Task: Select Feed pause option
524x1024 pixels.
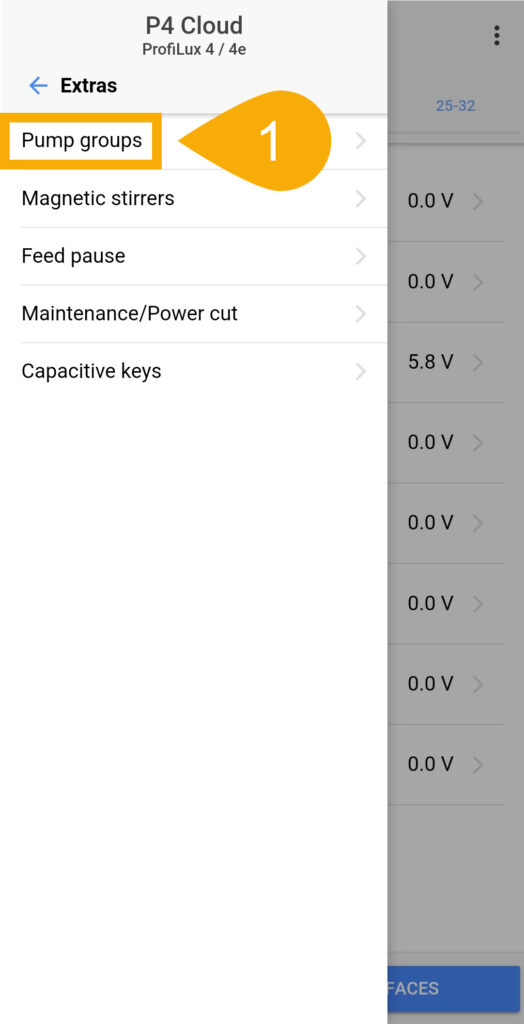Action: pos(193,256)
